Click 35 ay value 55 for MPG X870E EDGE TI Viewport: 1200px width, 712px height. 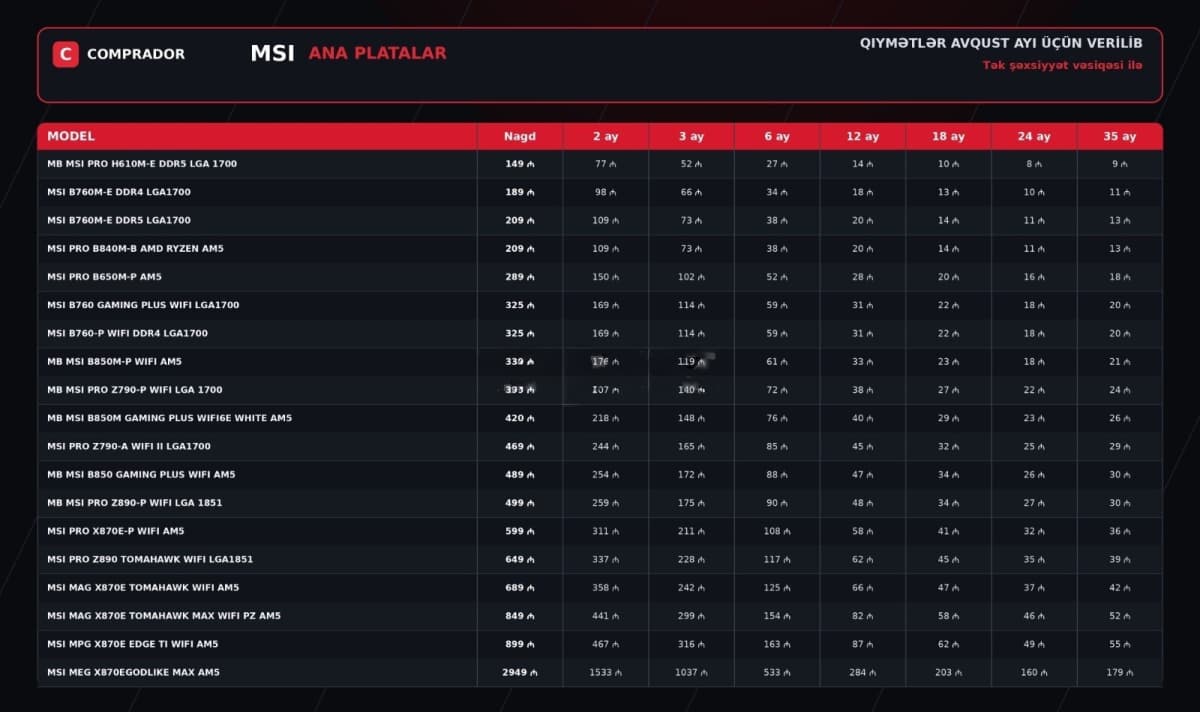(x=1120, y=644)
